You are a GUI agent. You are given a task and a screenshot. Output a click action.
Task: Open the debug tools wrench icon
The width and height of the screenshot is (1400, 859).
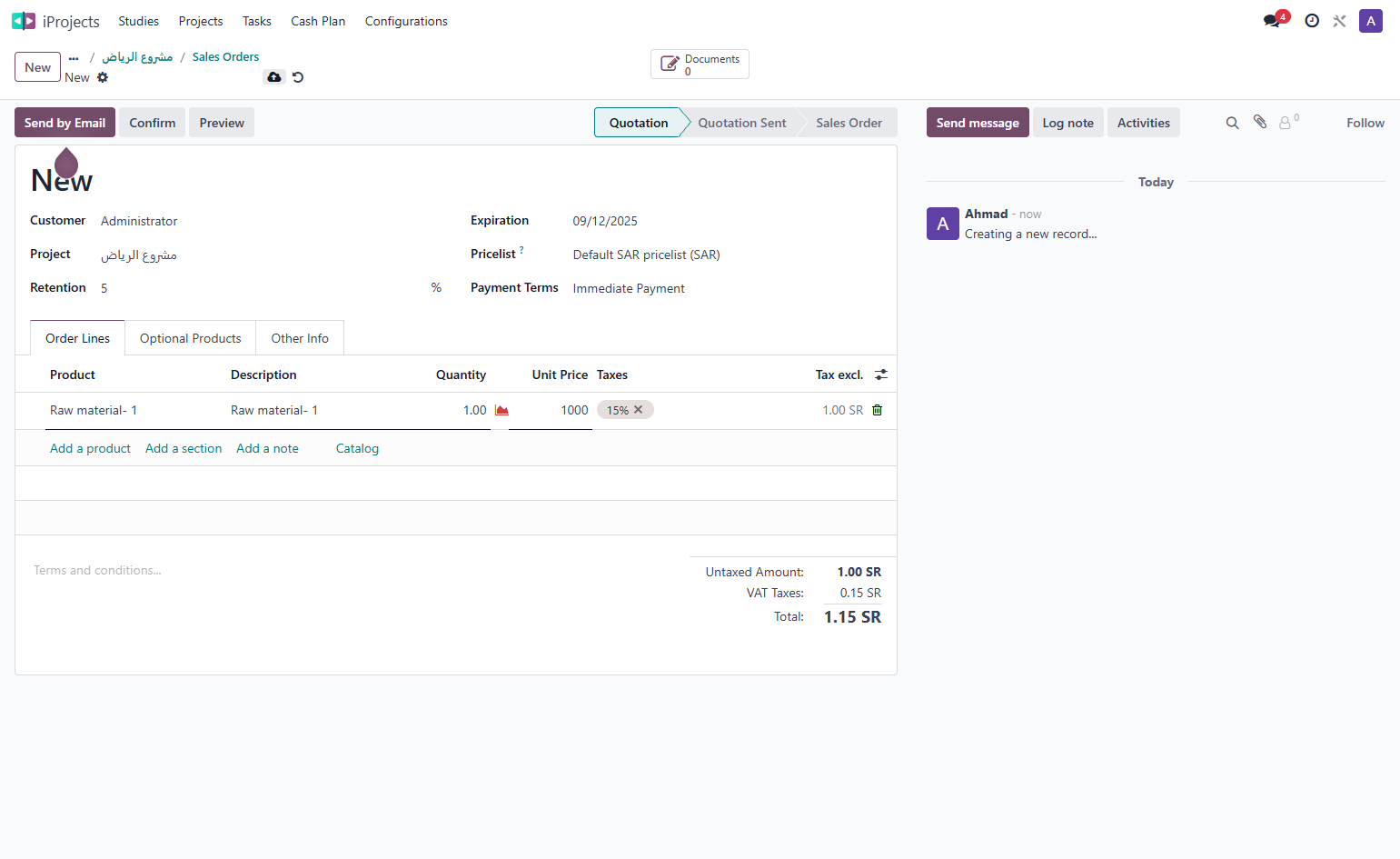click(1339, 21)
